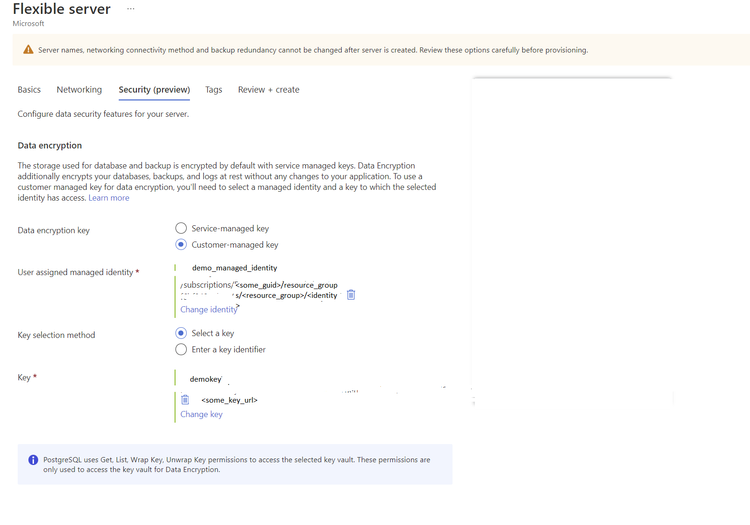
Task: Open the Review + create tab
Action: point(268,90)
